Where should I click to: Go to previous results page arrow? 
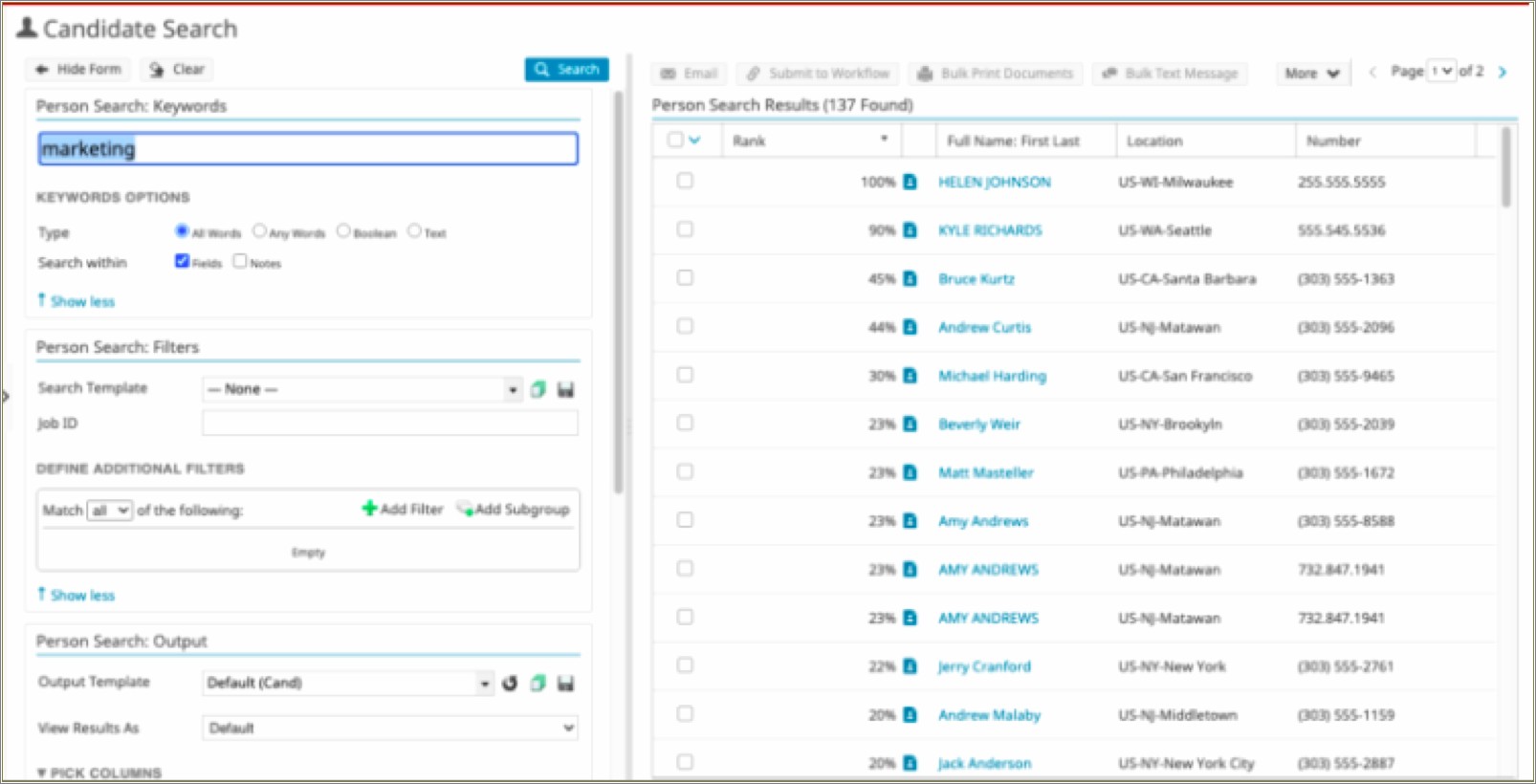point(1372,73)
